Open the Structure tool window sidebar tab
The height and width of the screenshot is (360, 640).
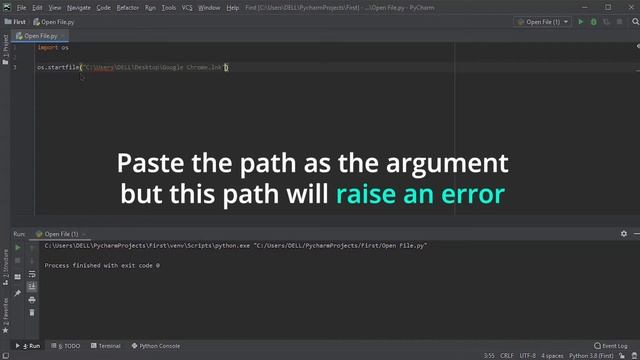click(x=5, y=267)
